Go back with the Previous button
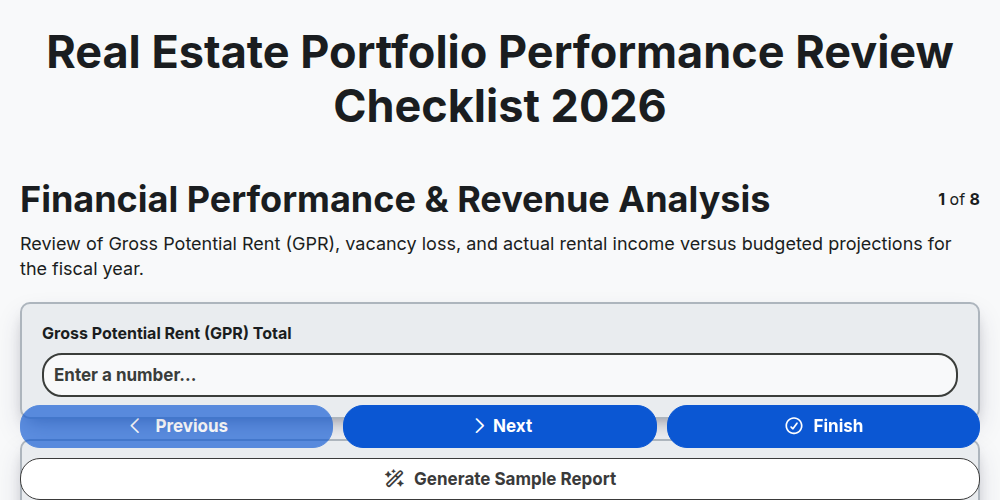Viewport: 1000px width, 500px height. [x=177, y=426]
